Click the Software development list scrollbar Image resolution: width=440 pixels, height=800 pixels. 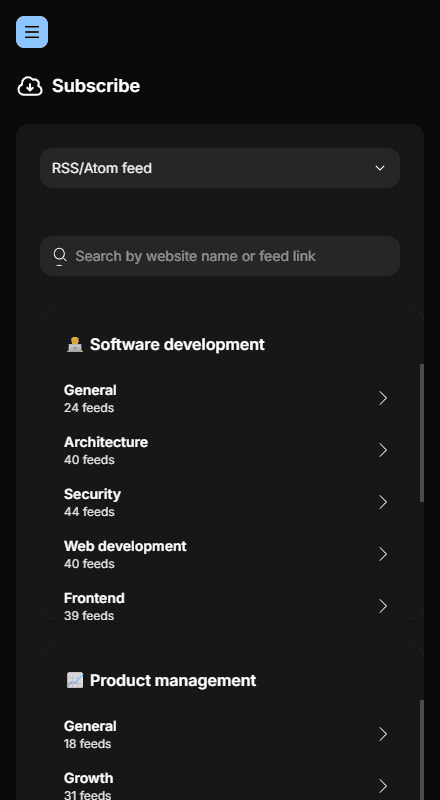(x=422, y=433)
